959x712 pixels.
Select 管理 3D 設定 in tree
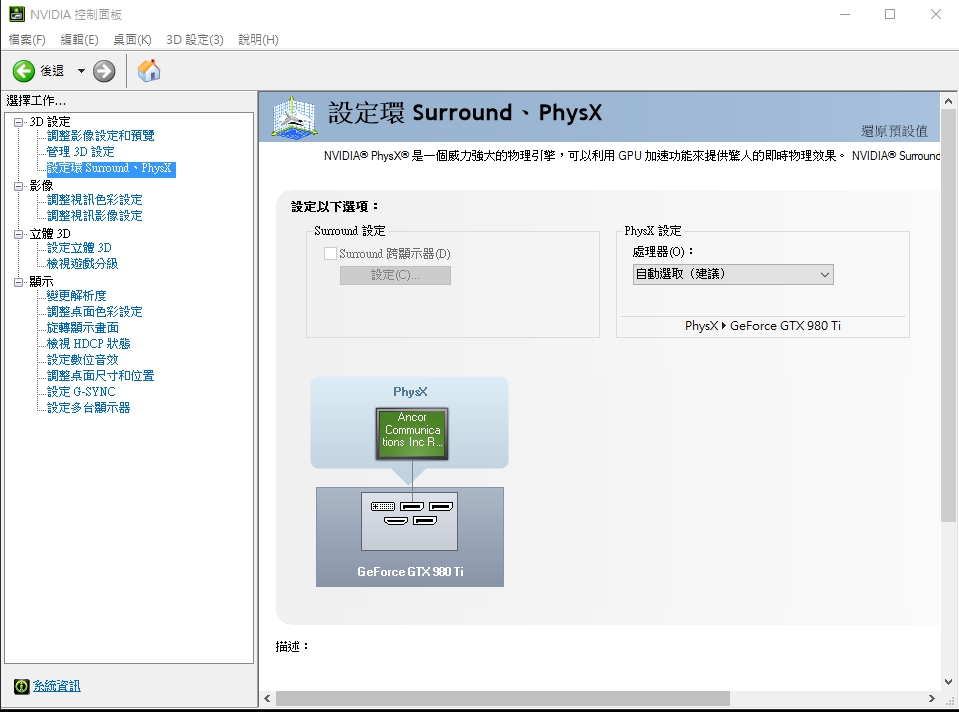80,152
